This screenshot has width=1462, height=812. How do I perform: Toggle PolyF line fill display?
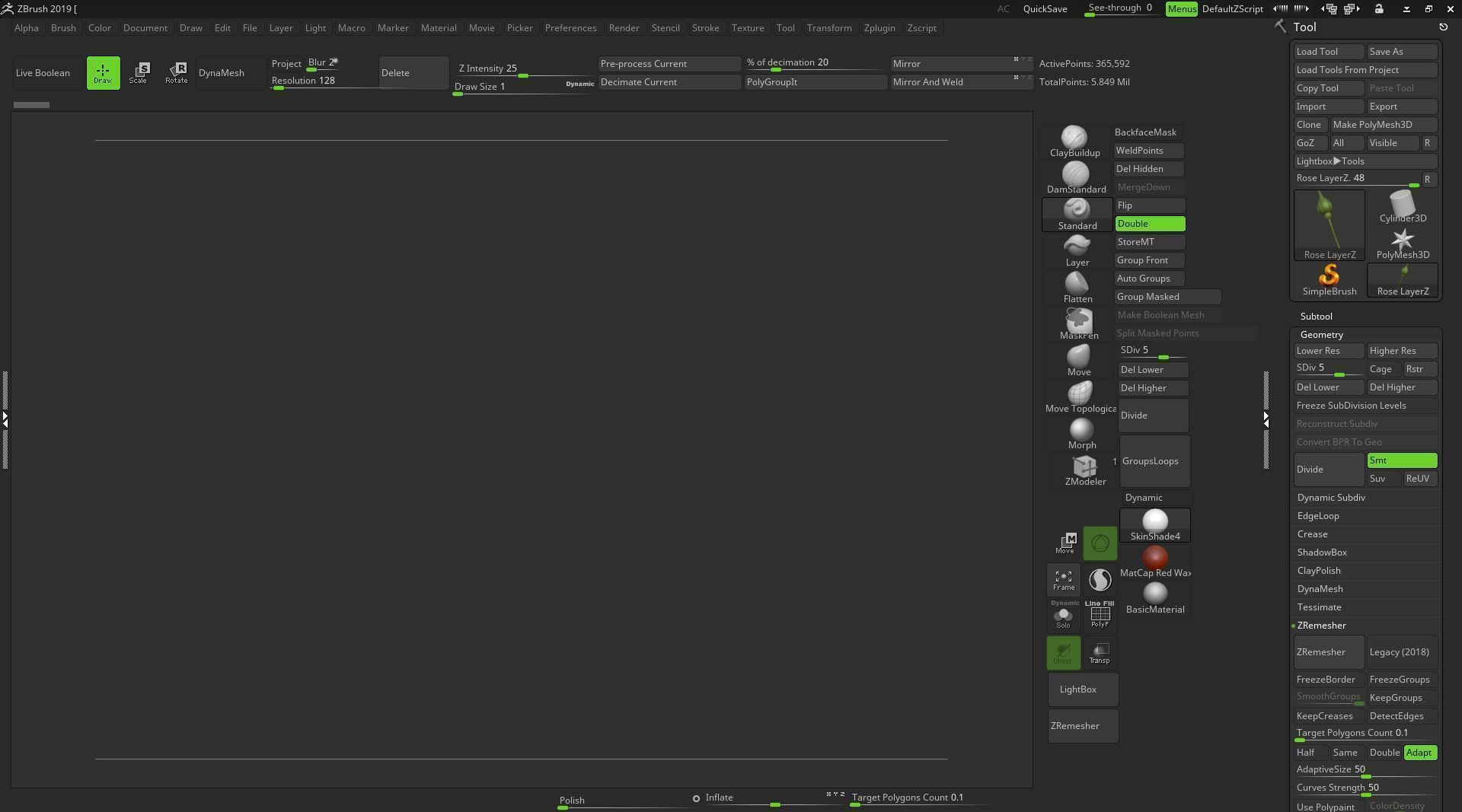1100,615
